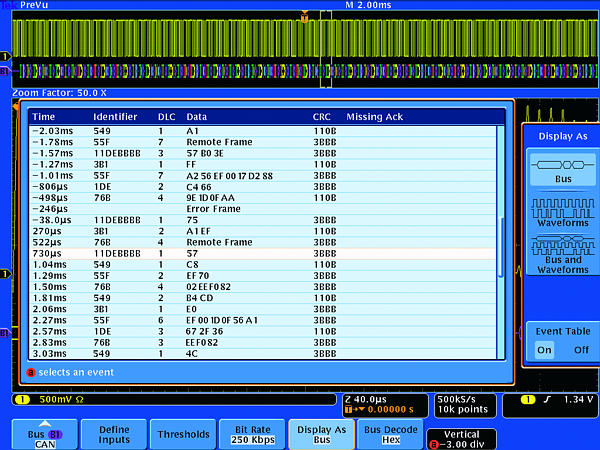Click channel 1 yellow indicator badge
Viewport: 600px width, 450px height.
5,55
